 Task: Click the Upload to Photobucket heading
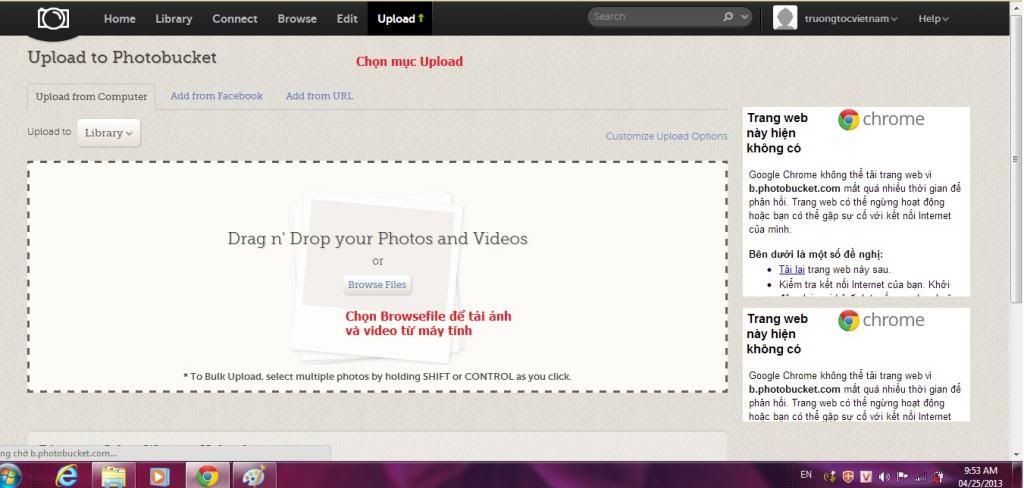(x=122, y=57)
